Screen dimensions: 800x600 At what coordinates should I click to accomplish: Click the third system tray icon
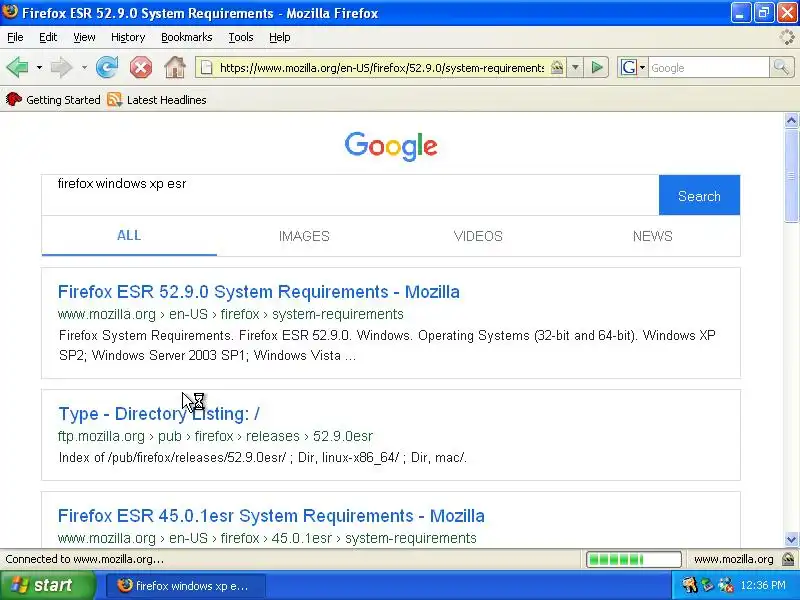pos(725,585)
